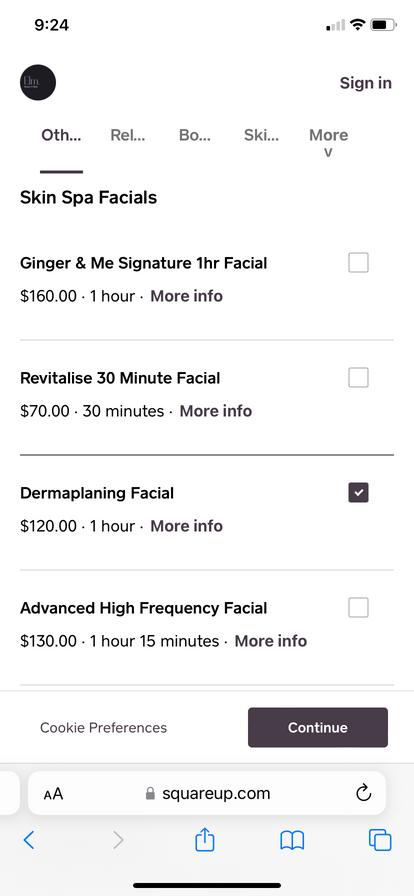Open the Safari bookmarks book icon

click(x=292, y=840)
